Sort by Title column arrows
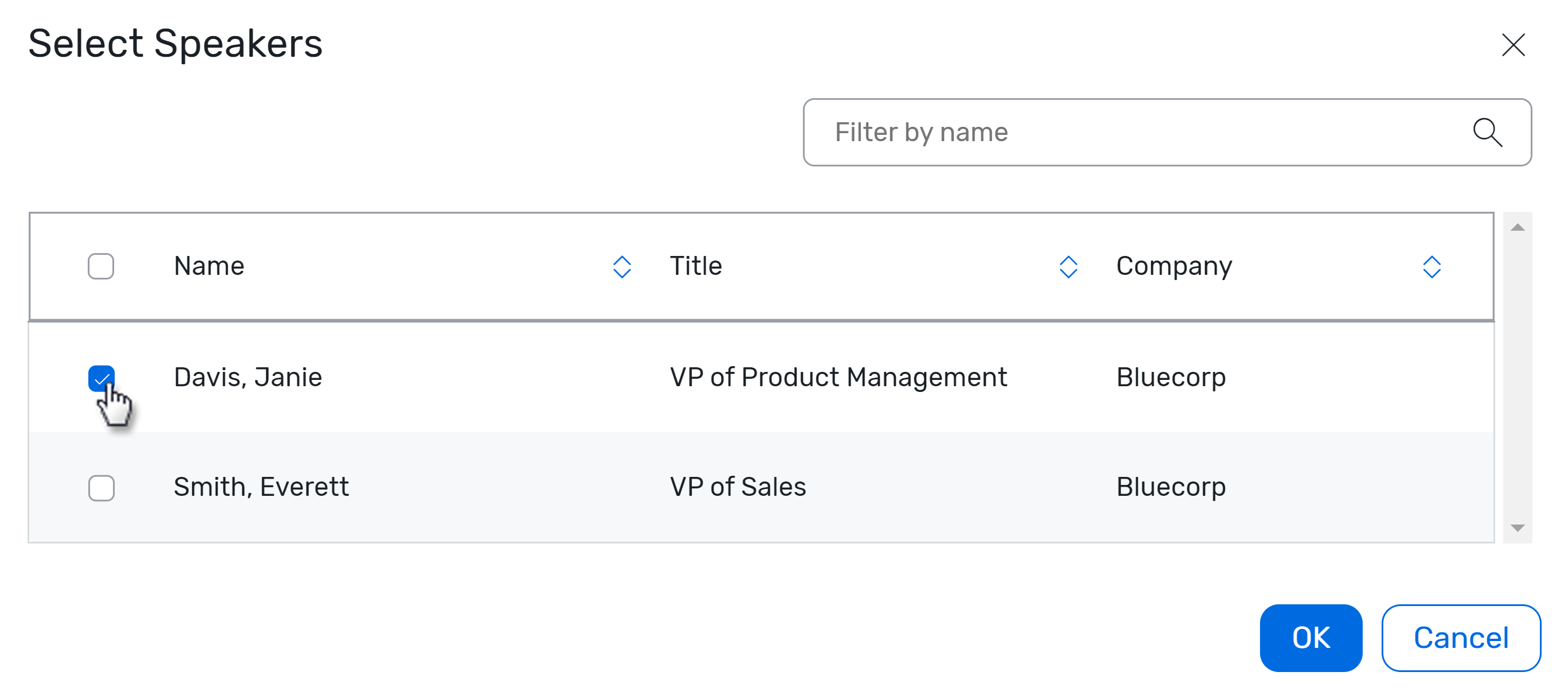The image size is (1568, 699). 1068,267
